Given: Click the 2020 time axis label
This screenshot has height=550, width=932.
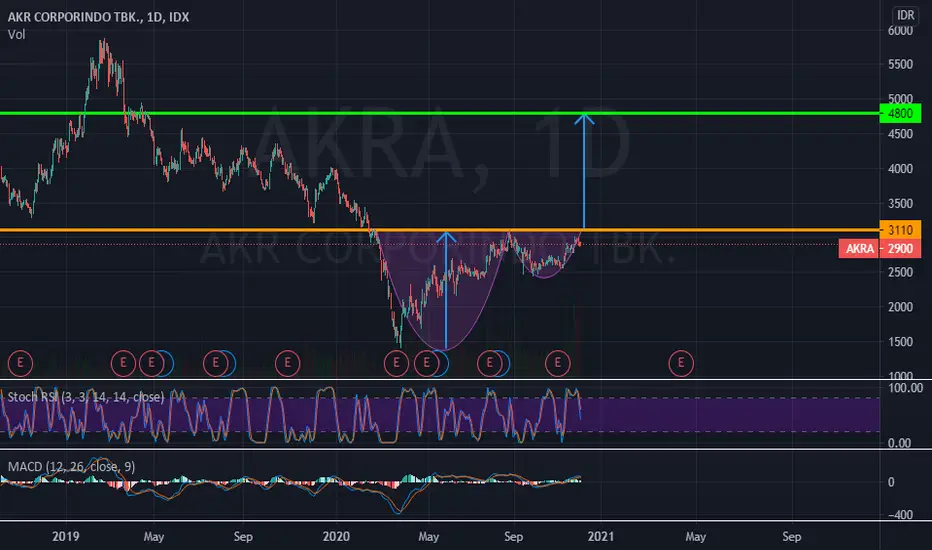Looking at the screenshot, I should 336,536.
